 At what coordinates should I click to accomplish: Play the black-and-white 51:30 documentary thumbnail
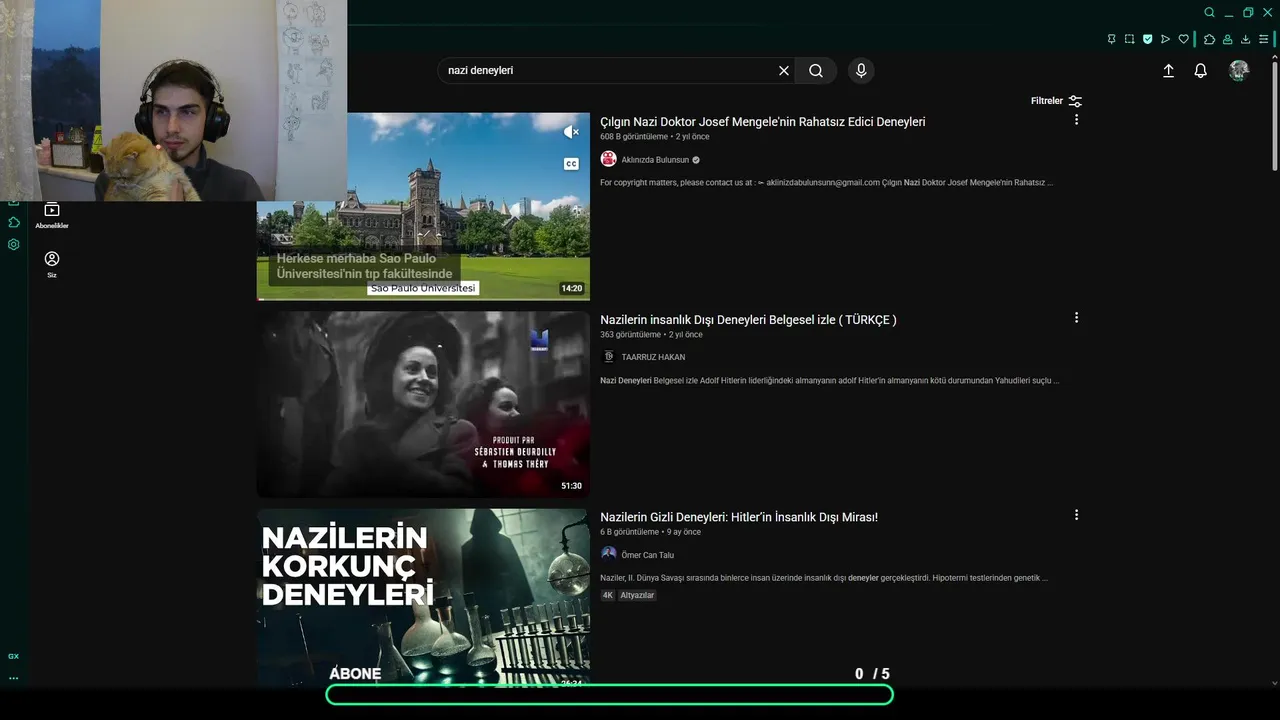(x=423, y=404)
